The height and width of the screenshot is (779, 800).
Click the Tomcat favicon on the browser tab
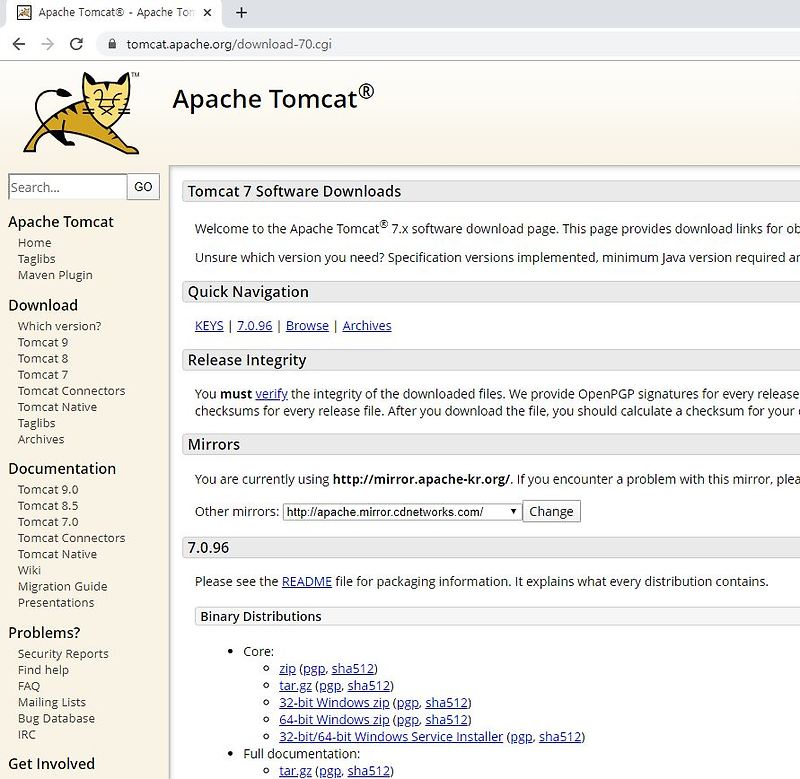pos(22,14)
